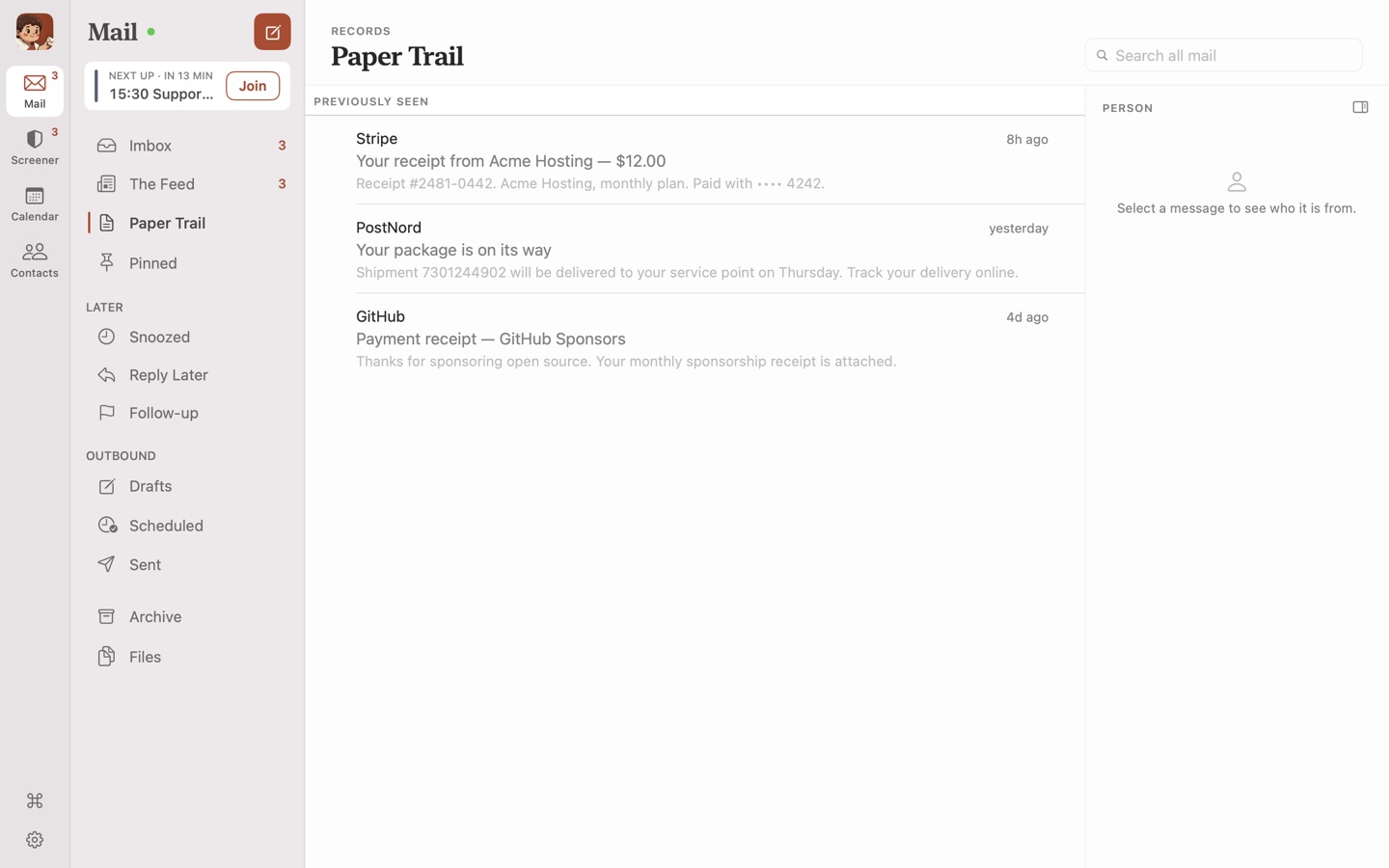Open the Screener section
Viewport: 1389px width, 868px height.
click(35, 148)
